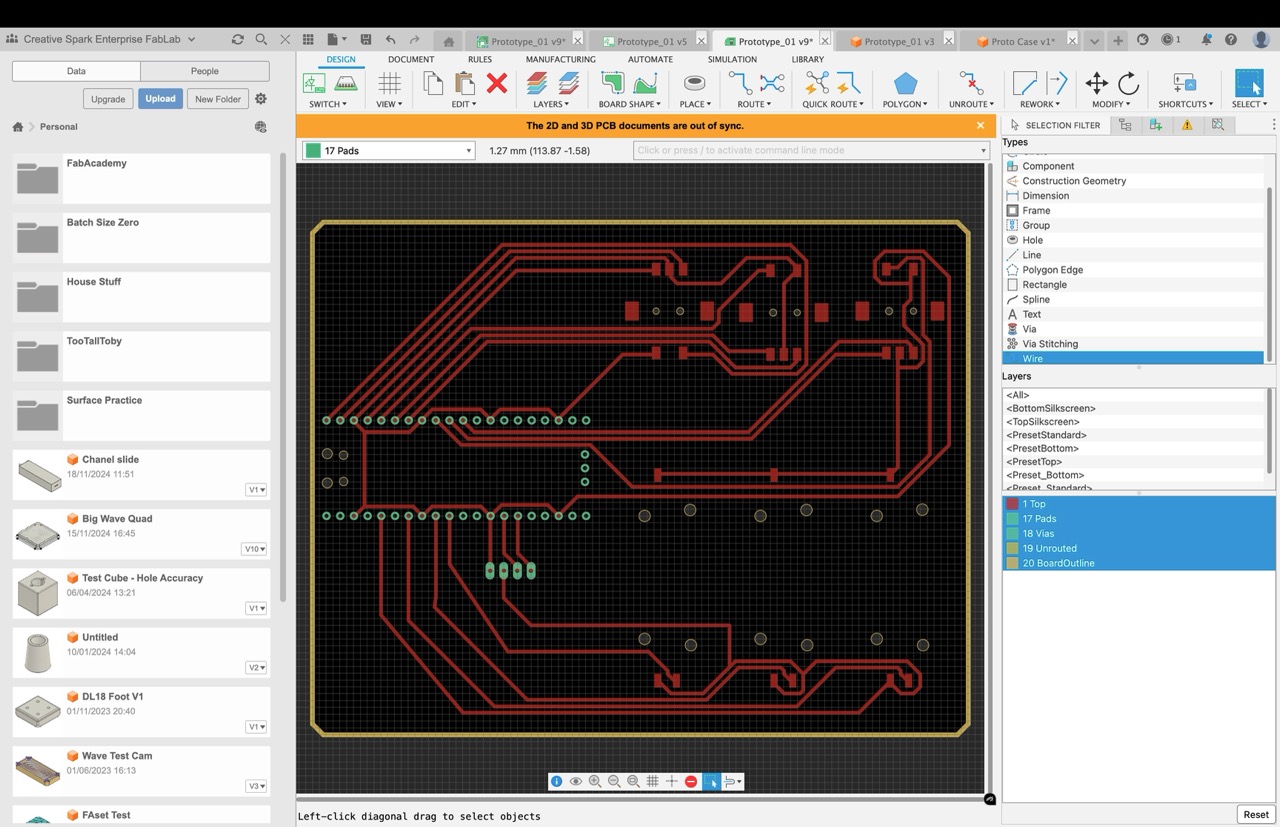
Task: Switch to schematic document icon
Action: click(314, 83)
